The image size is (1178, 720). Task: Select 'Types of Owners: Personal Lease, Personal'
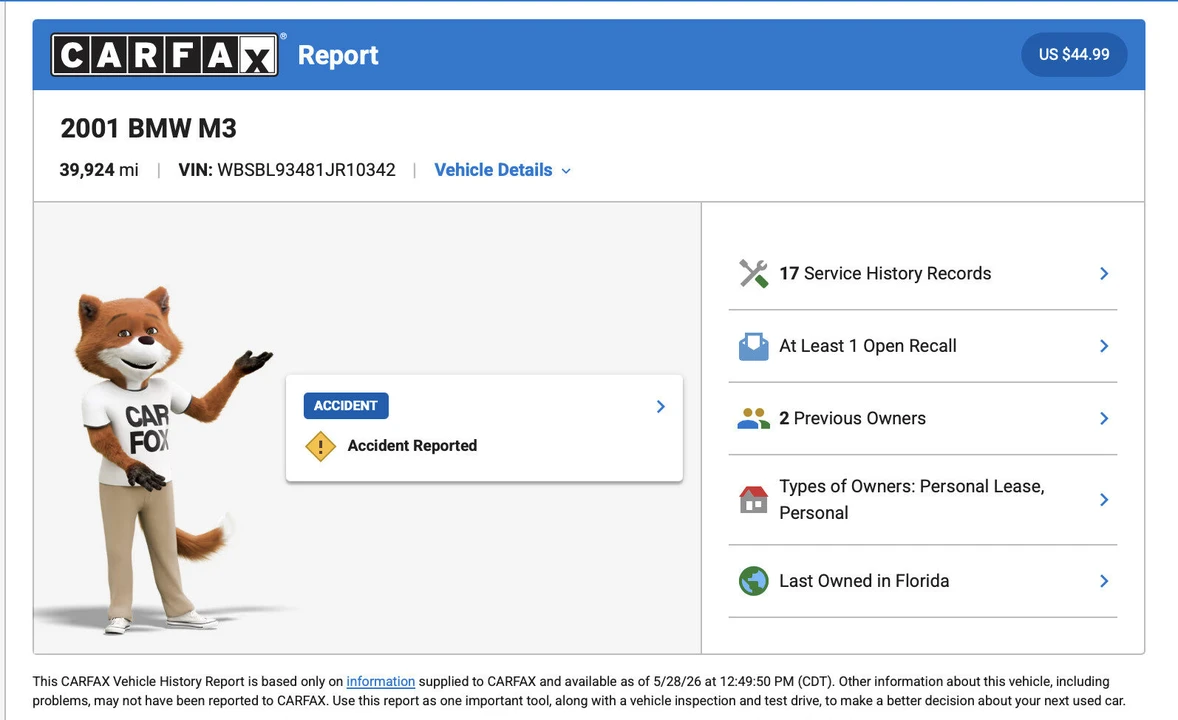click(x=911, y=500)
